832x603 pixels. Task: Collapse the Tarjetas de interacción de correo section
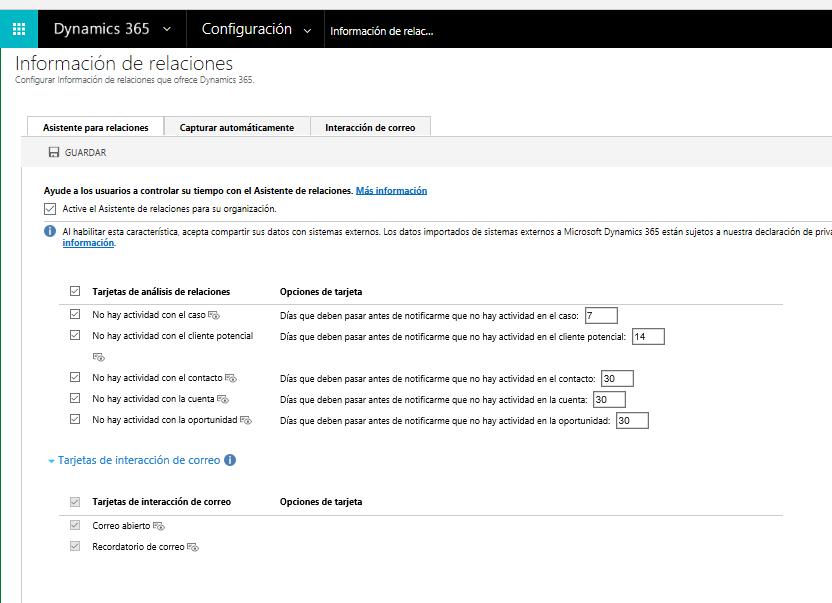[x=52, y=461]
